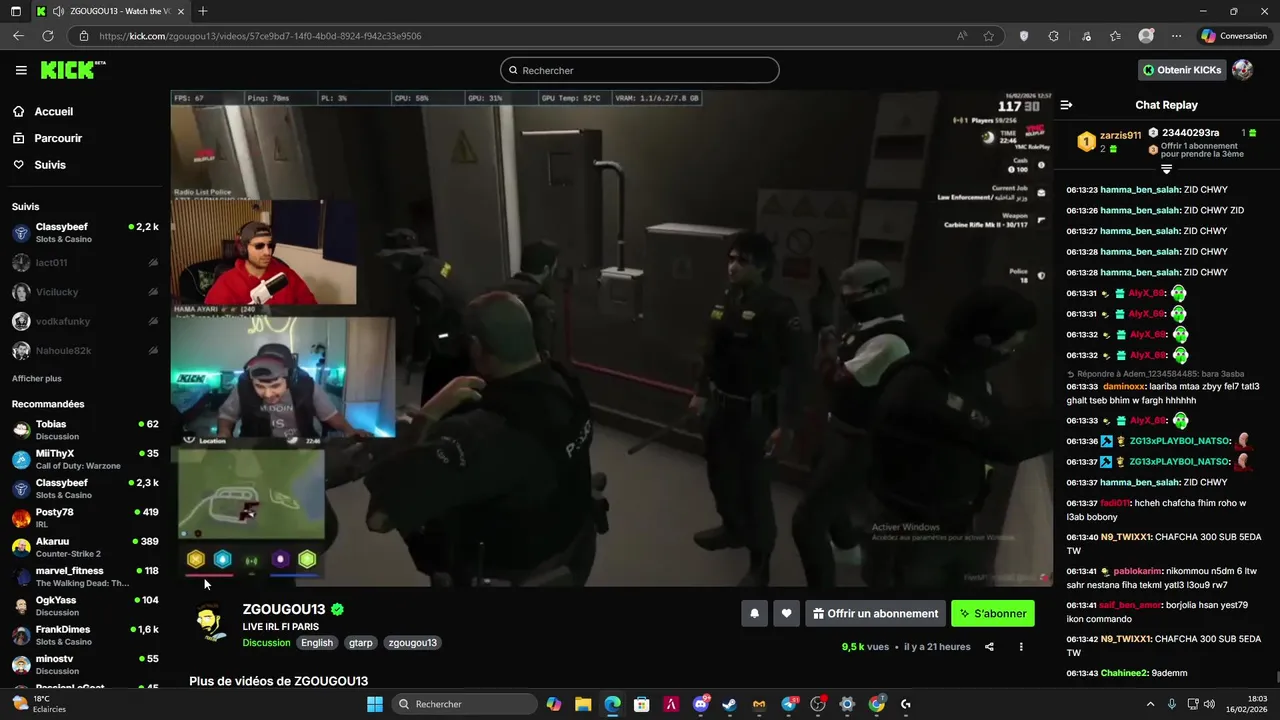Screen dimensions: 1280x720
Task: Click the Rechercher search field on Kick
Action: click(x=640, y=70)
